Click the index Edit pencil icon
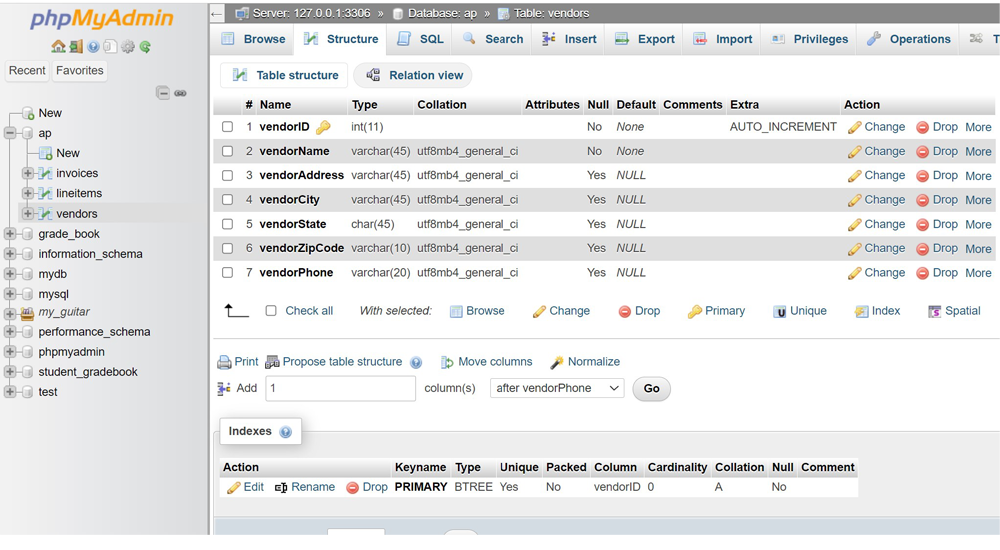Viewport: 1000px width, 550px height. tap(233, 487)
